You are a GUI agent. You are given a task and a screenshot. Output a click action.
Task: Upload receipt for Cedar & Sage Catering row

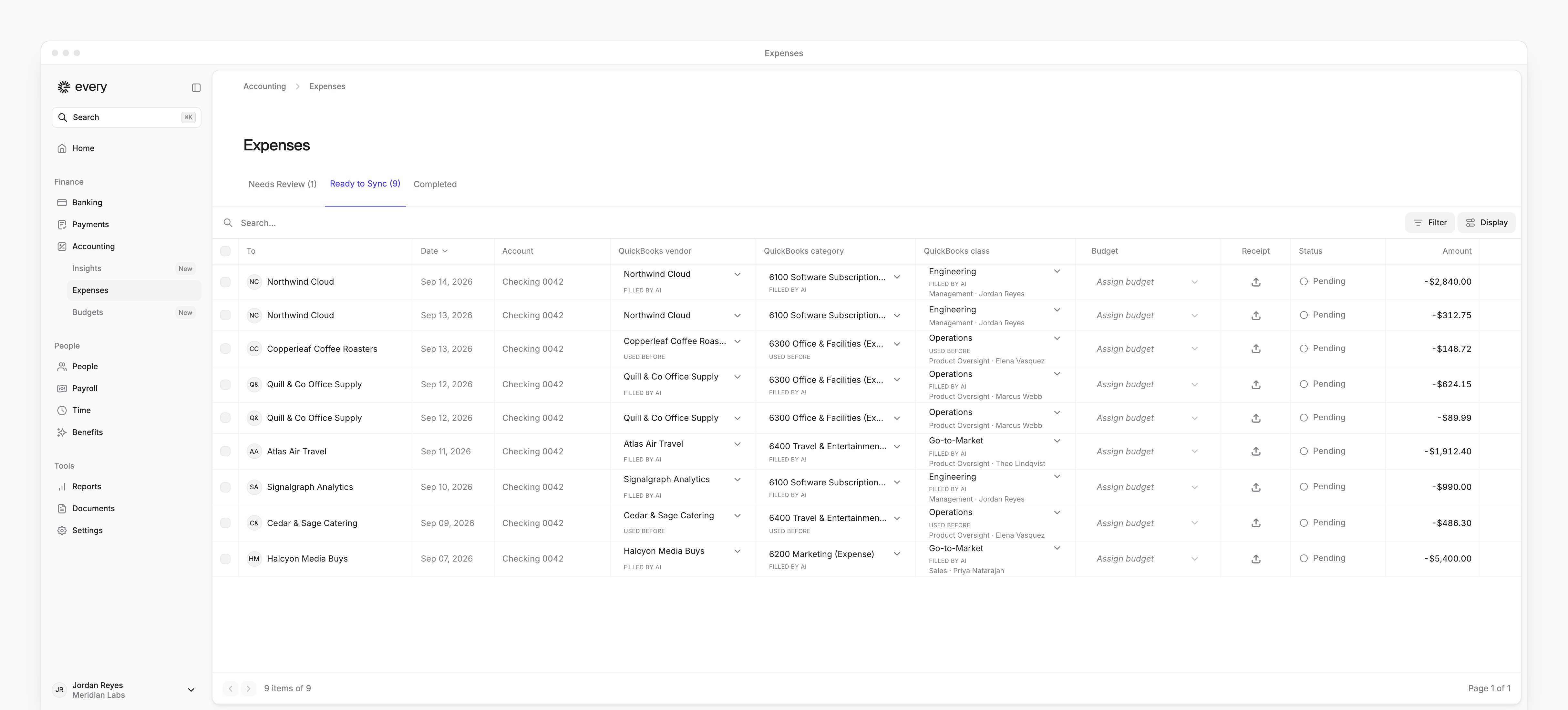coord(1256,523)
